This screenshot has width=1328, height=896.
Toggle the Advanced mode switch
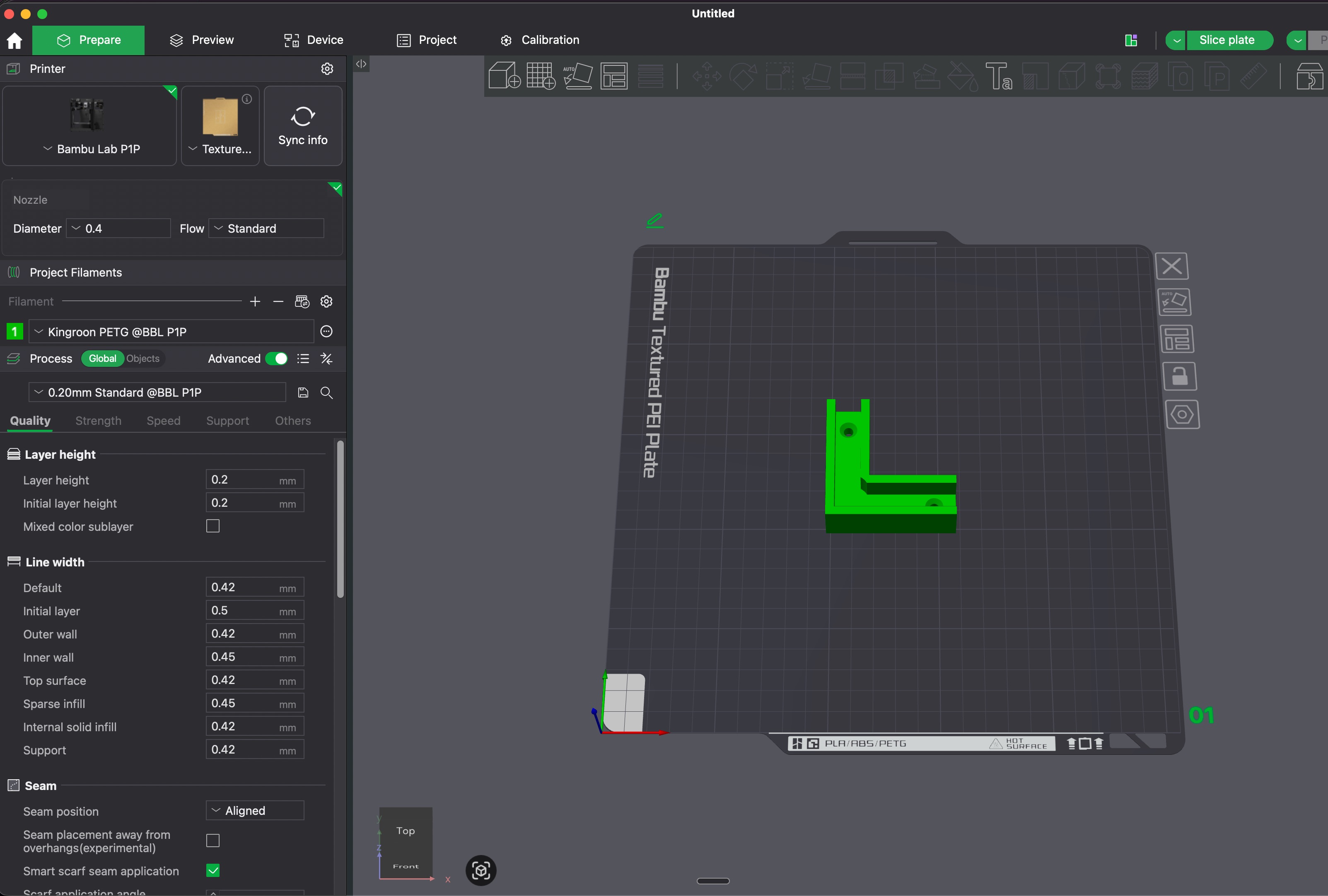coord(277,359)
